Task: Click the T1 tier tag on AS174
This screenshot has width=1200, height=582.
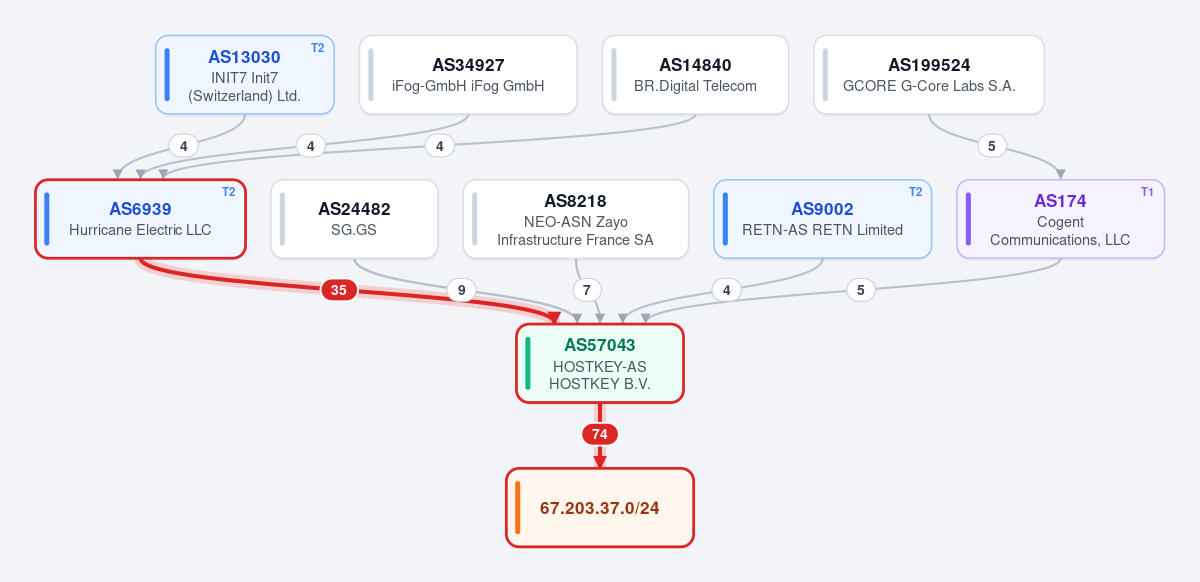Action: click(x=1147, y=192)
